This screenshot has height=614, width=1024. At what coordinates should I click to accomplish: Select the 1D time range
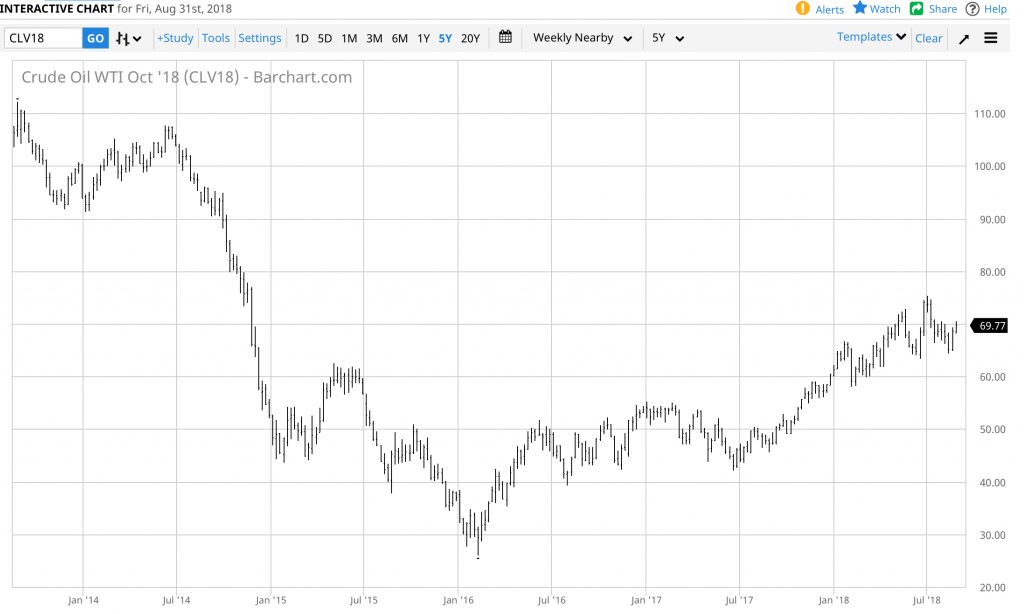click(x=301, y=38)
